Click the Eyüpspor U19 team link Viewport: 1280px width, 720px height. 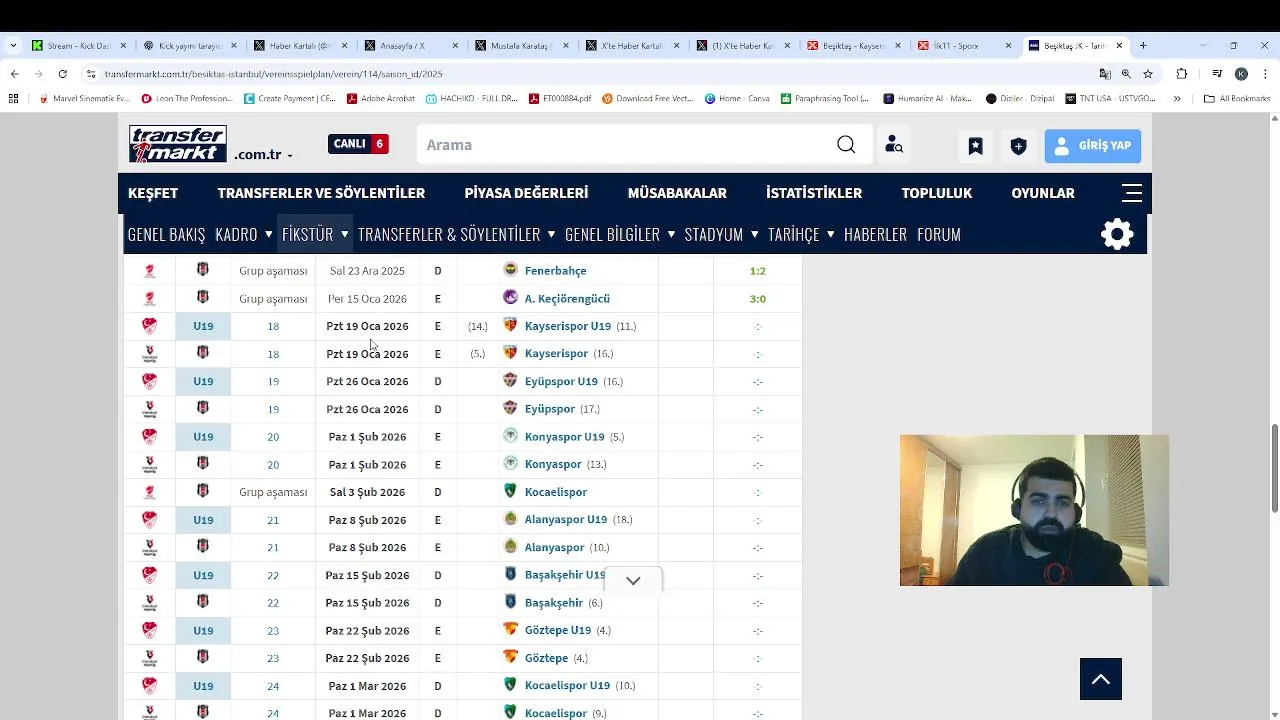coord(561,381)
